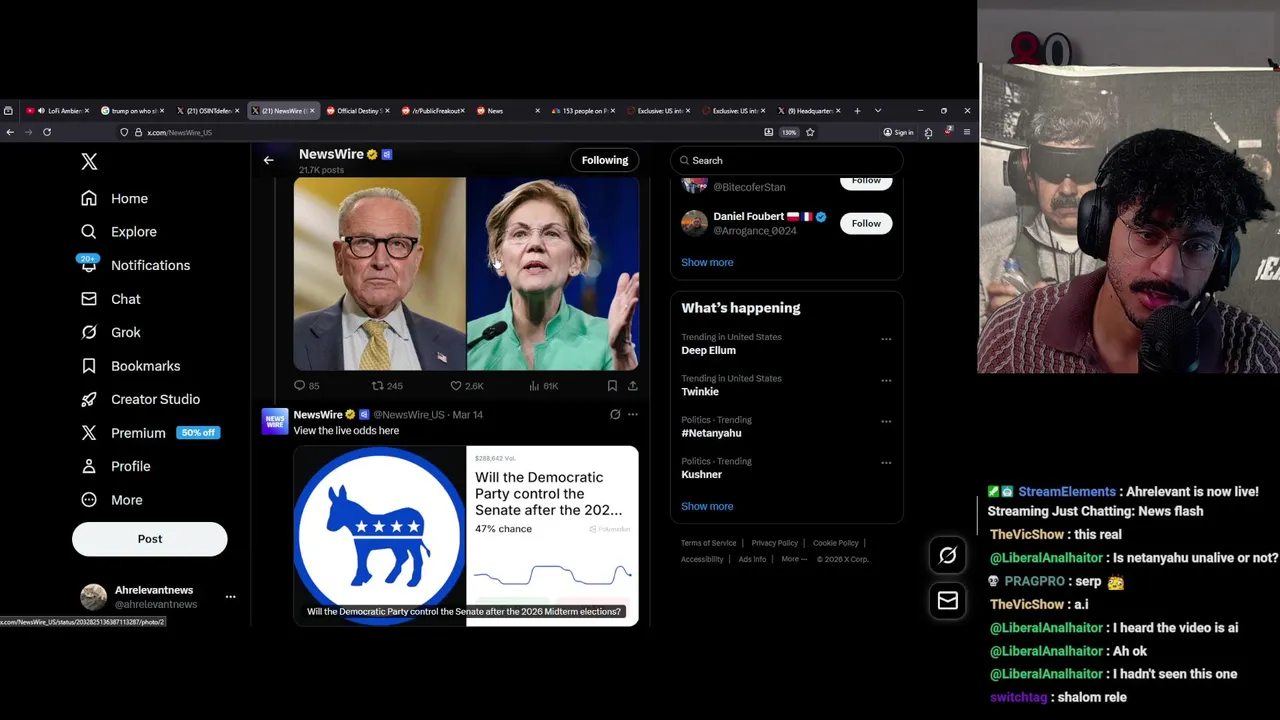Click the Ads info footer link
Viewport: 1280px width, 720px height.
[x=752, y=559]
